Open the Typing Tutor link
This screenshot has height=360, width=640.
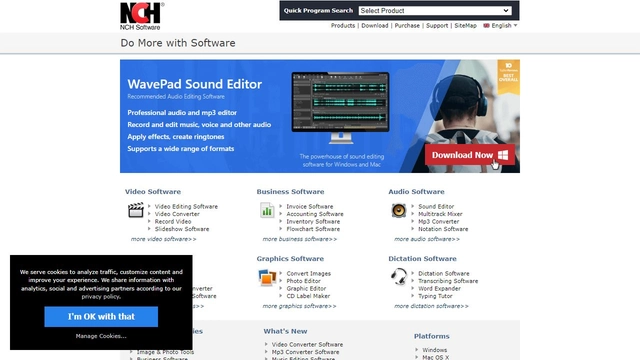(x=435, y=296)
